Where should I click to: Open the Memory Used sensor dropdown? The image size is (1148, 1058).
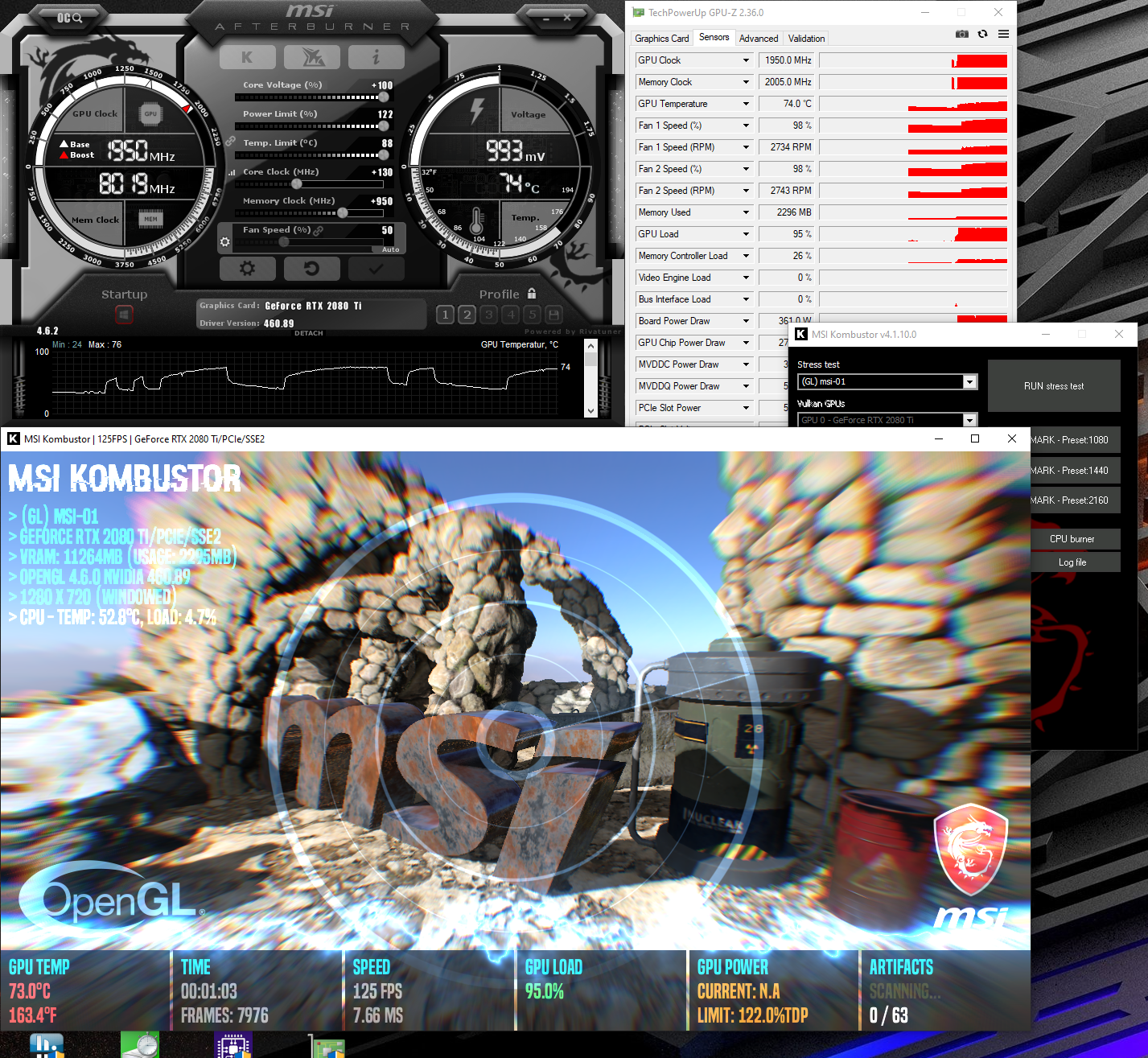tap(746, 212)
